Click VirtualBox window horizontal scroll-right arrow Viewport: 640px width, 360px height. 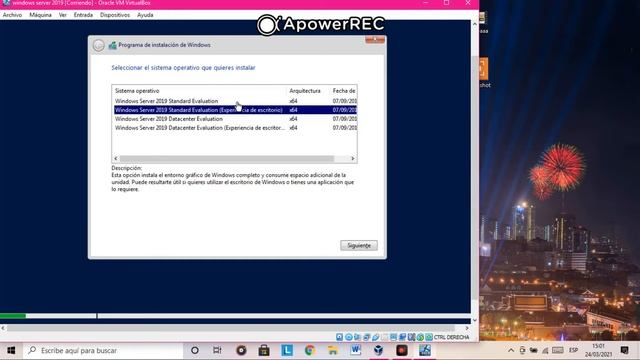[467, 328]
